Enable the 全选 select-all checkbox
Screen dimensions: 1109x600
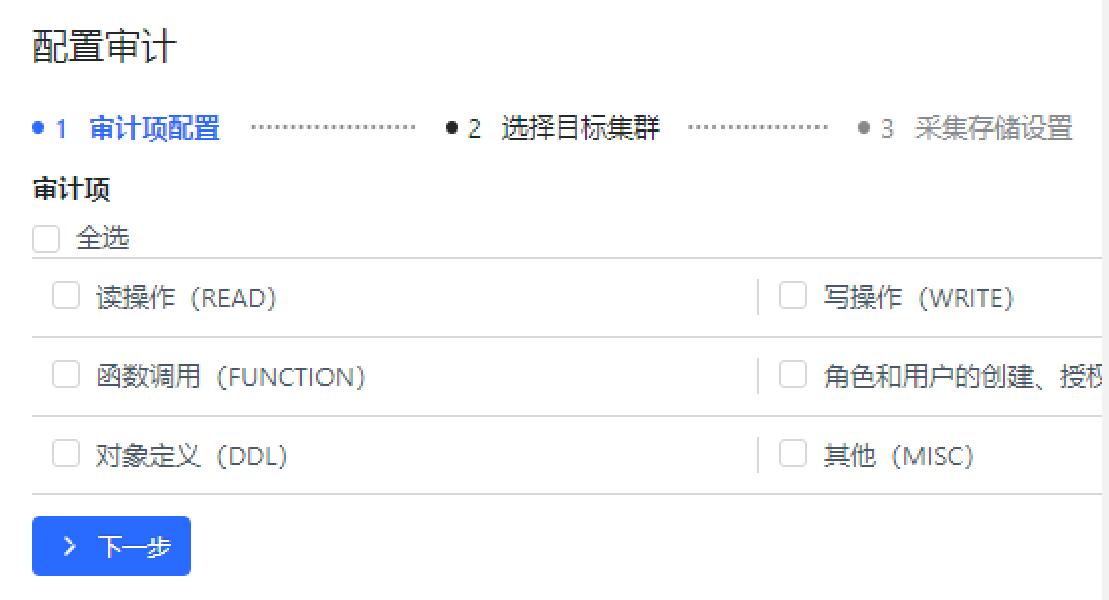(x=46, y=239)
